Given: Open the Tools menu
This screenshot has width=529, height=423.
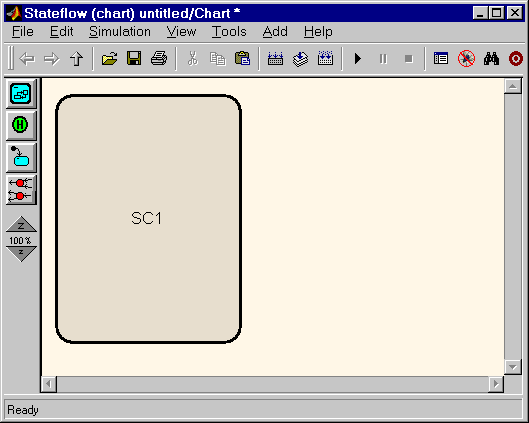Looking at the screenshot, I should (229, 32).
